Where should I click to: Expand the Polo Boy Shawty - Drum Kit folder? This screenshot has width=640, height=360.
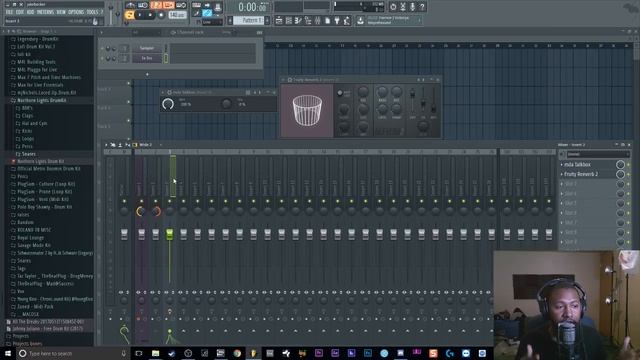[44, 207]
